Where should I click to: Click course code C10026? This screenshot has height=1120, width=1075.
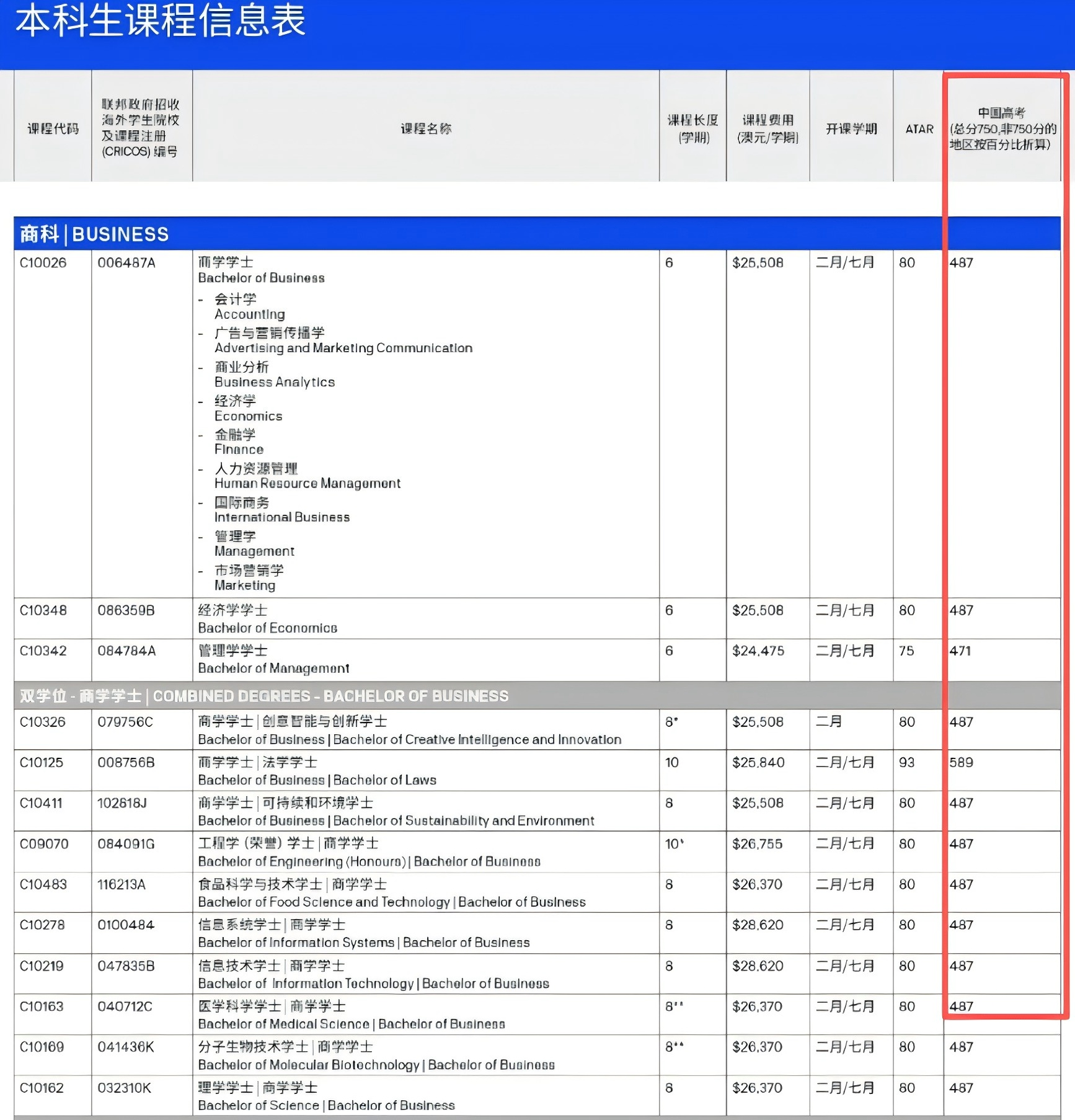43,263
